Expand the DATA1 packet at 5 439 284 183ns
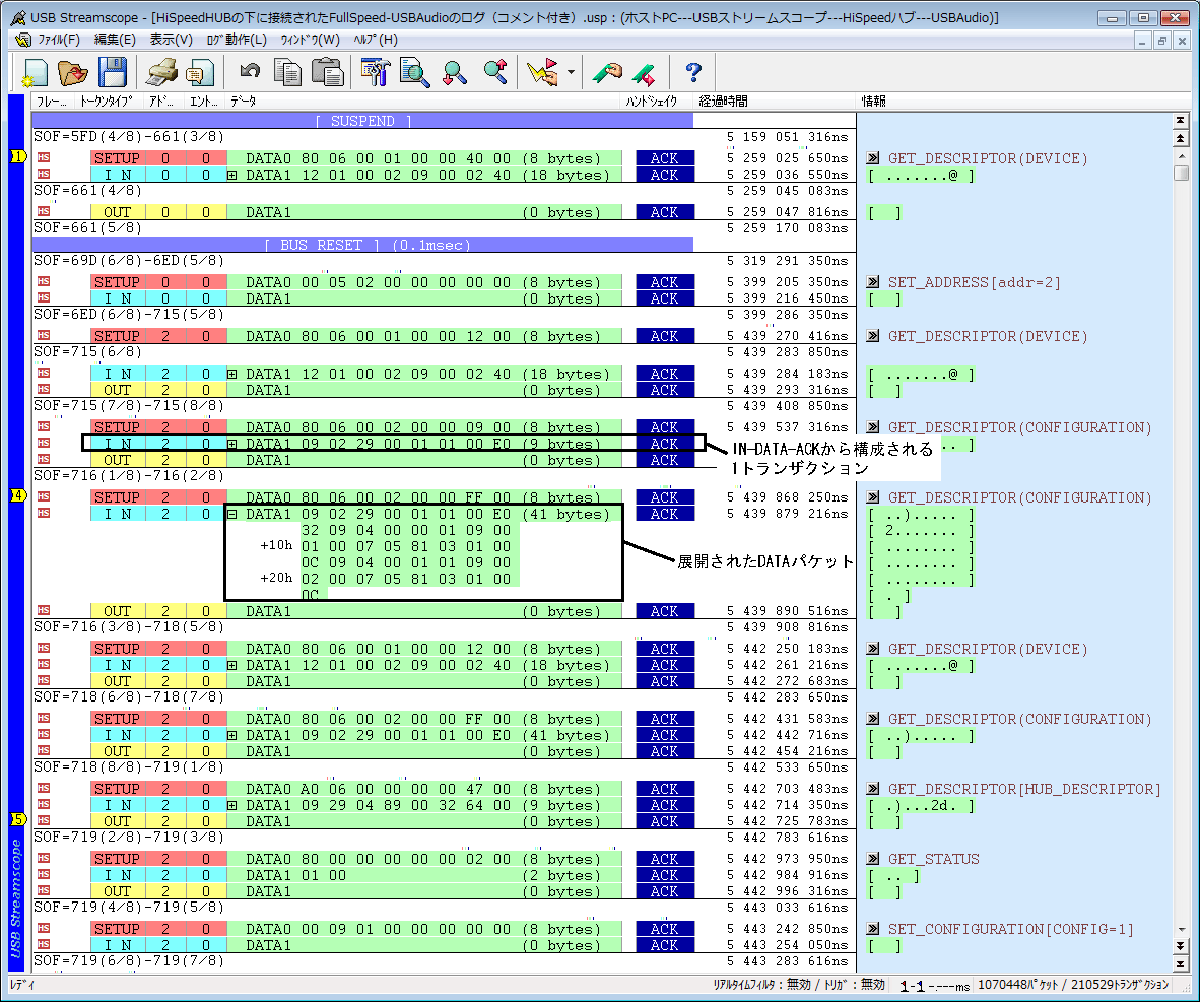This screenshot has width=1200, height=1002. pyautogui.click(x=232, y=374)
